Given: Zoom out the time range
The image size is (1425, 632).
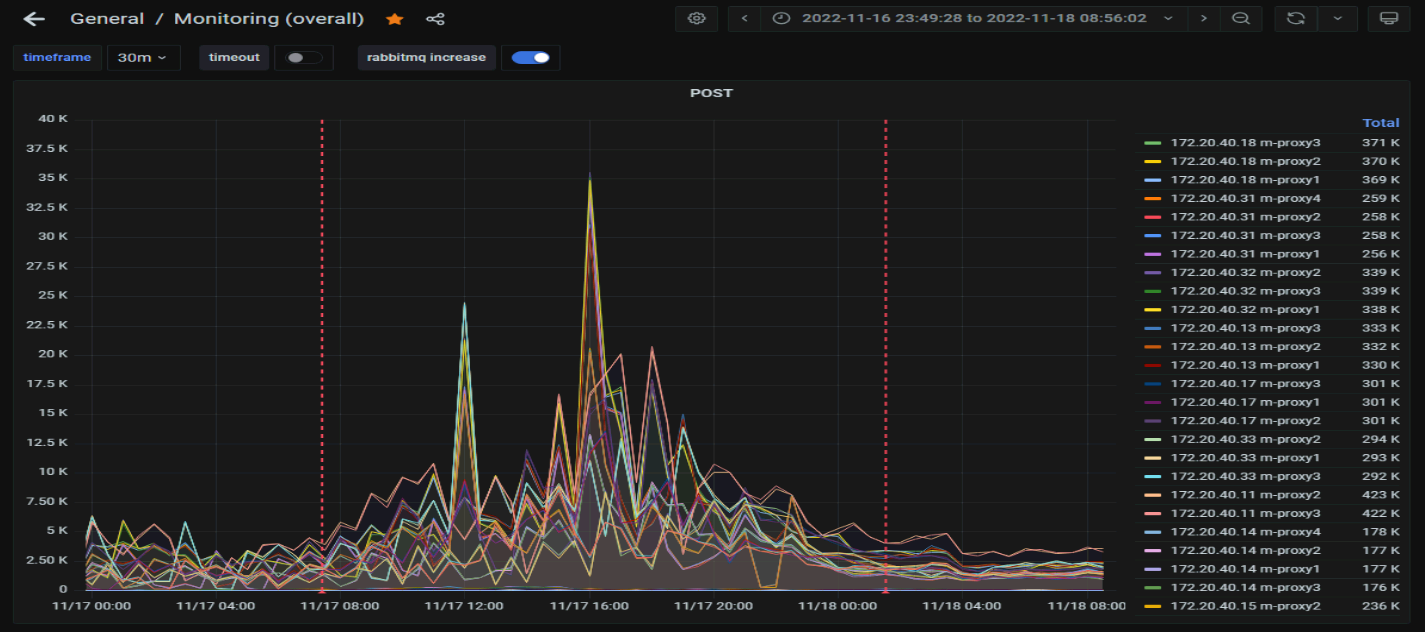Looking at the screenshot, I should coord(1241,19).
